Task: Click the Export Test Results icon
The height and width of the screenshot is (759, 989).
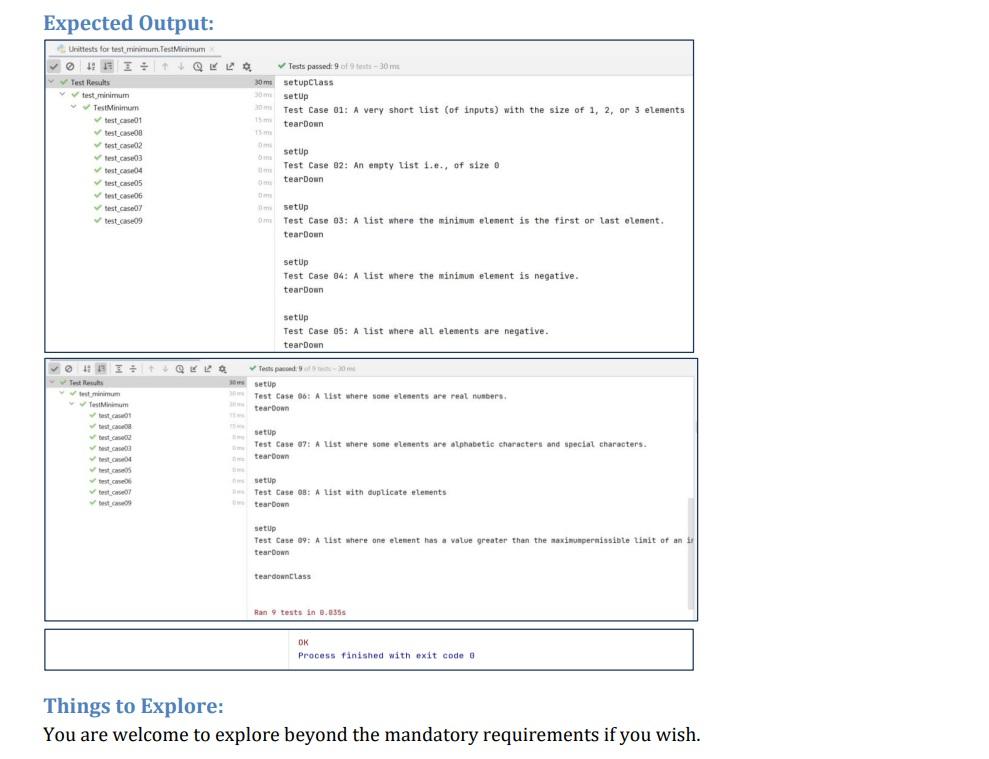Action: pos(230,66)
